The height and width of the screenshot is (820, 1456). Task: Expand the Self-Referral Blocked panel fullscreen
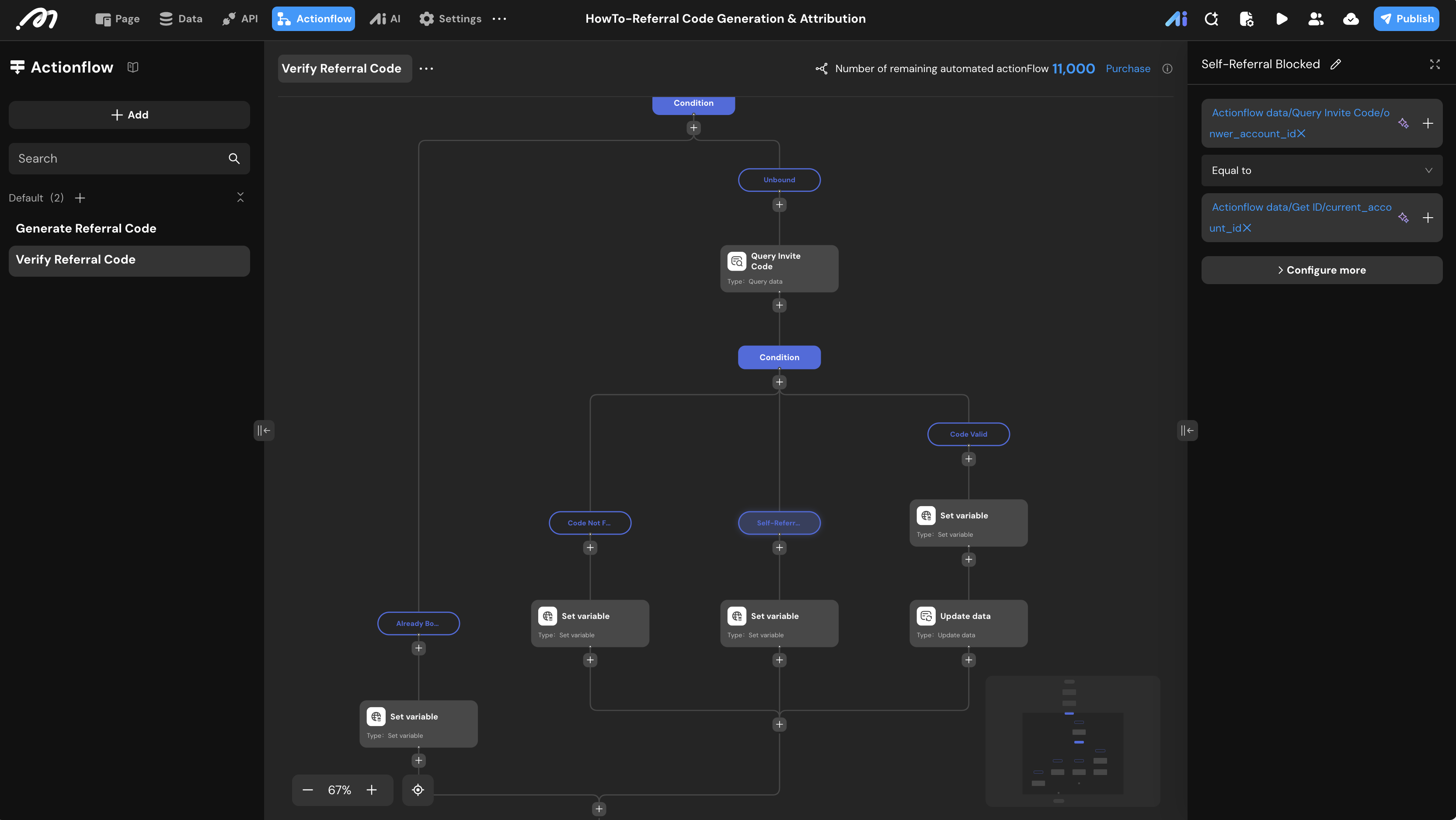pos(1435,64)
